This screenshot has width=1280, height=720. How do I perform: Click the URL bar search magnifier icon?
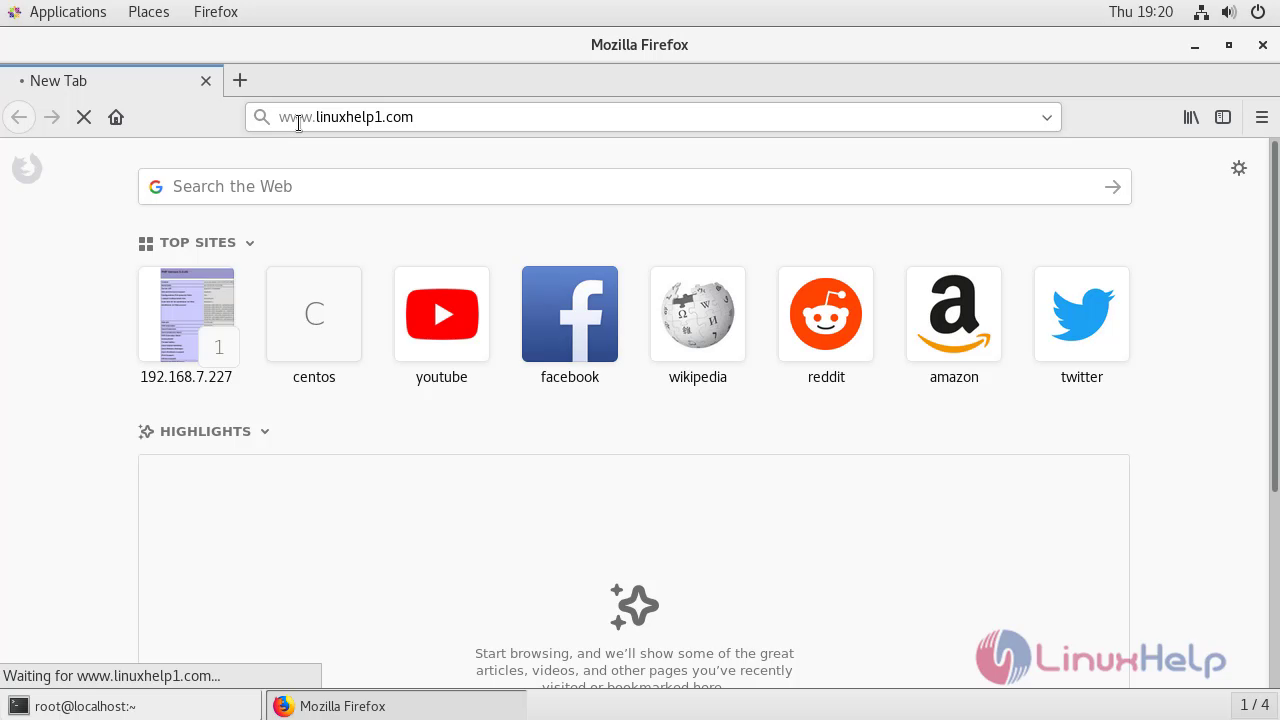tap(262, 117)
